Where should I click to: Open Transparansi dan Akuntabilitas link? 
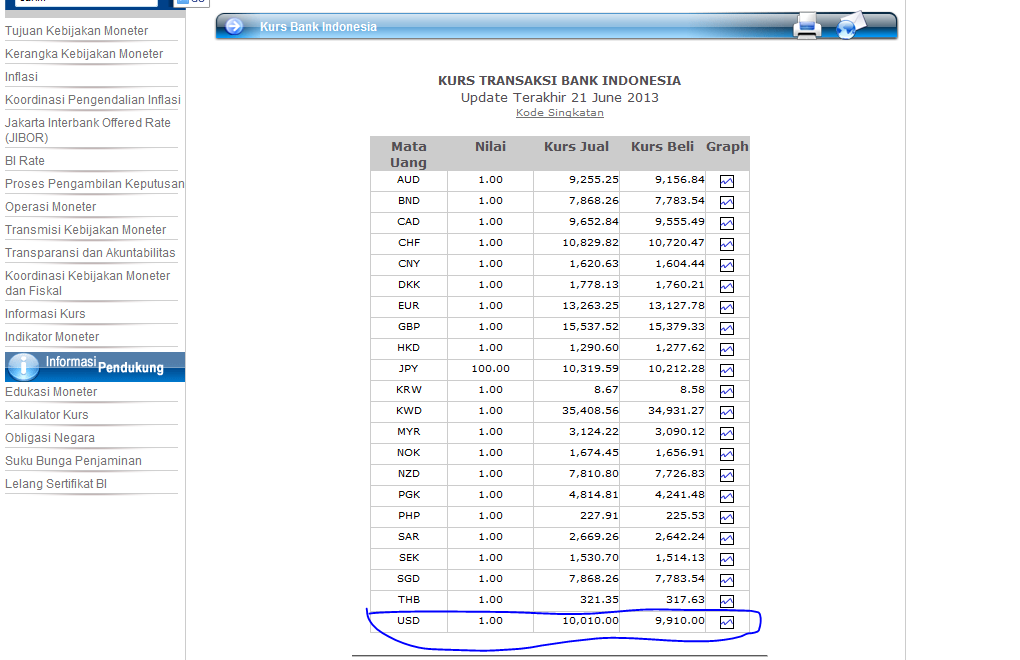(x=90, y=252)
